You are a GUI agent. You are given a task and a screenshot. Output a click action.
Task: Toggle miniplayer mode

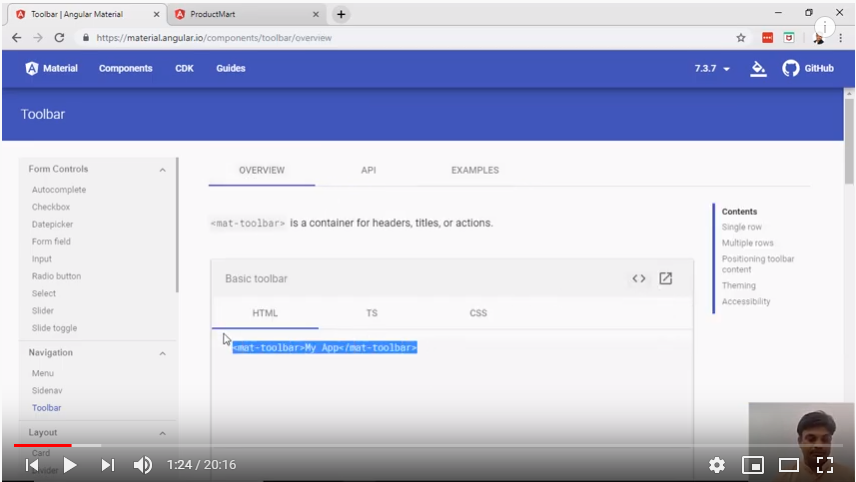pos(753,465)
